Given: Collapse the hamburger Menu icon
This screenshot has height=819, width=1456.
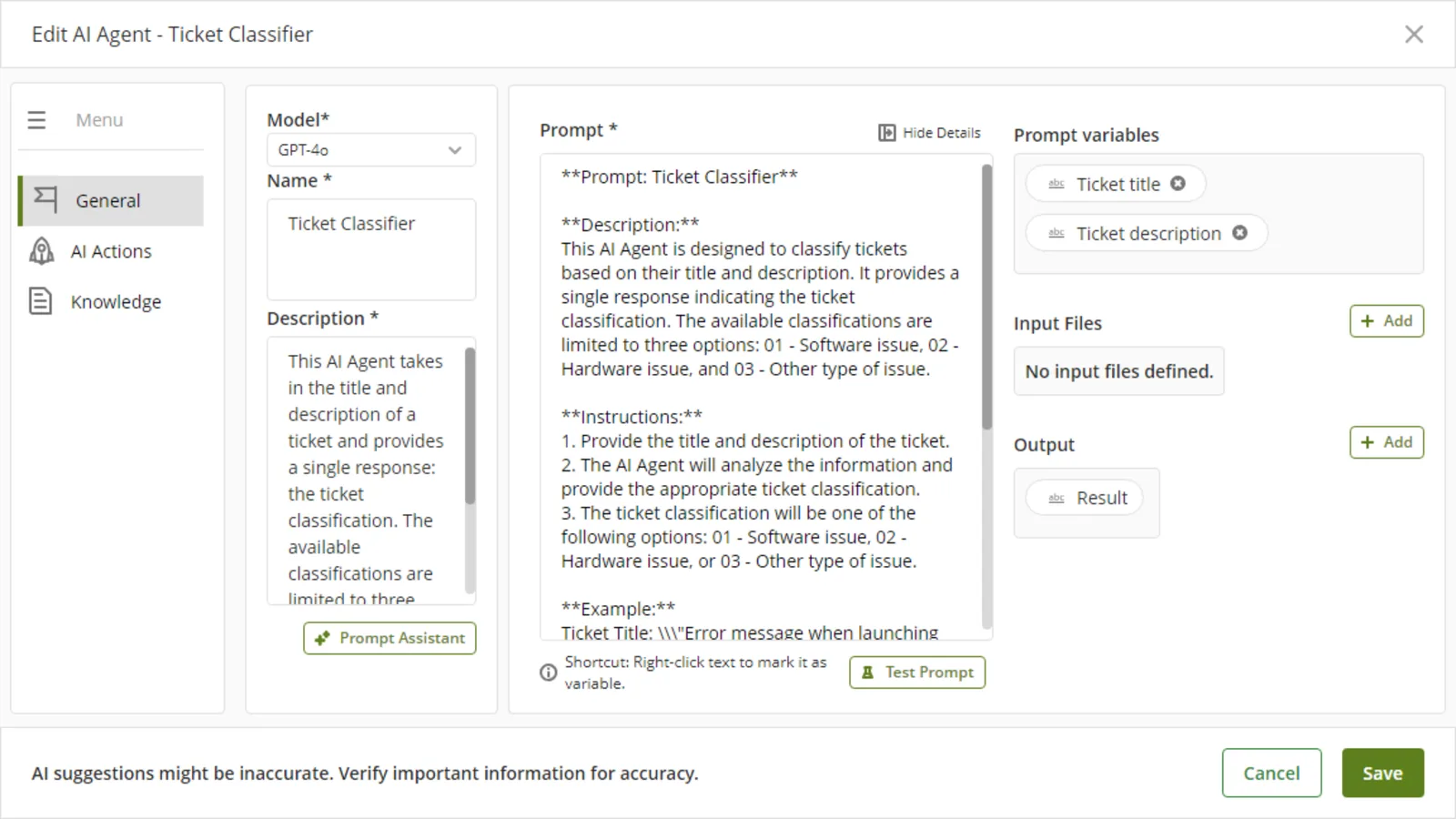Looking at the screenshot, I should (x=36, y=120).
